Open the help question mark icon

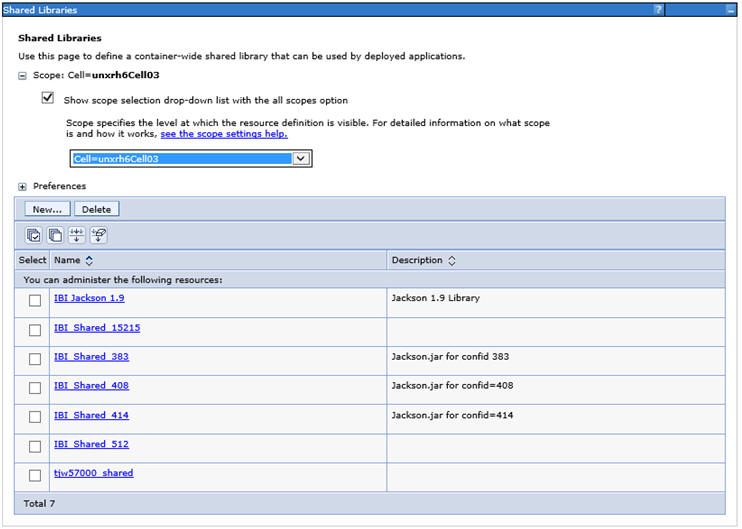point(658,9)
